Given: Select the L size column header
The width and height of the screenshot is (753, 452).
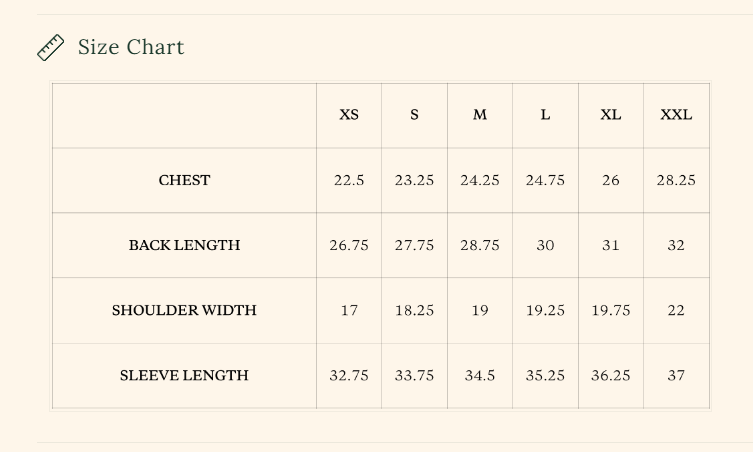Looking at the screenshot, I should click(x=545, y=115).
